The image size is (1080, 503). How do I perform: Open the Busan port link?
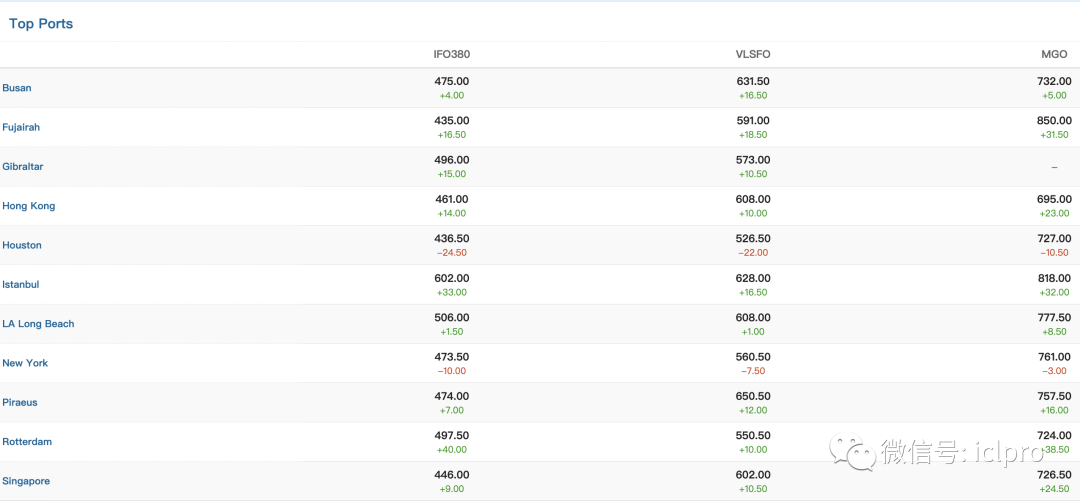(17, 88)
